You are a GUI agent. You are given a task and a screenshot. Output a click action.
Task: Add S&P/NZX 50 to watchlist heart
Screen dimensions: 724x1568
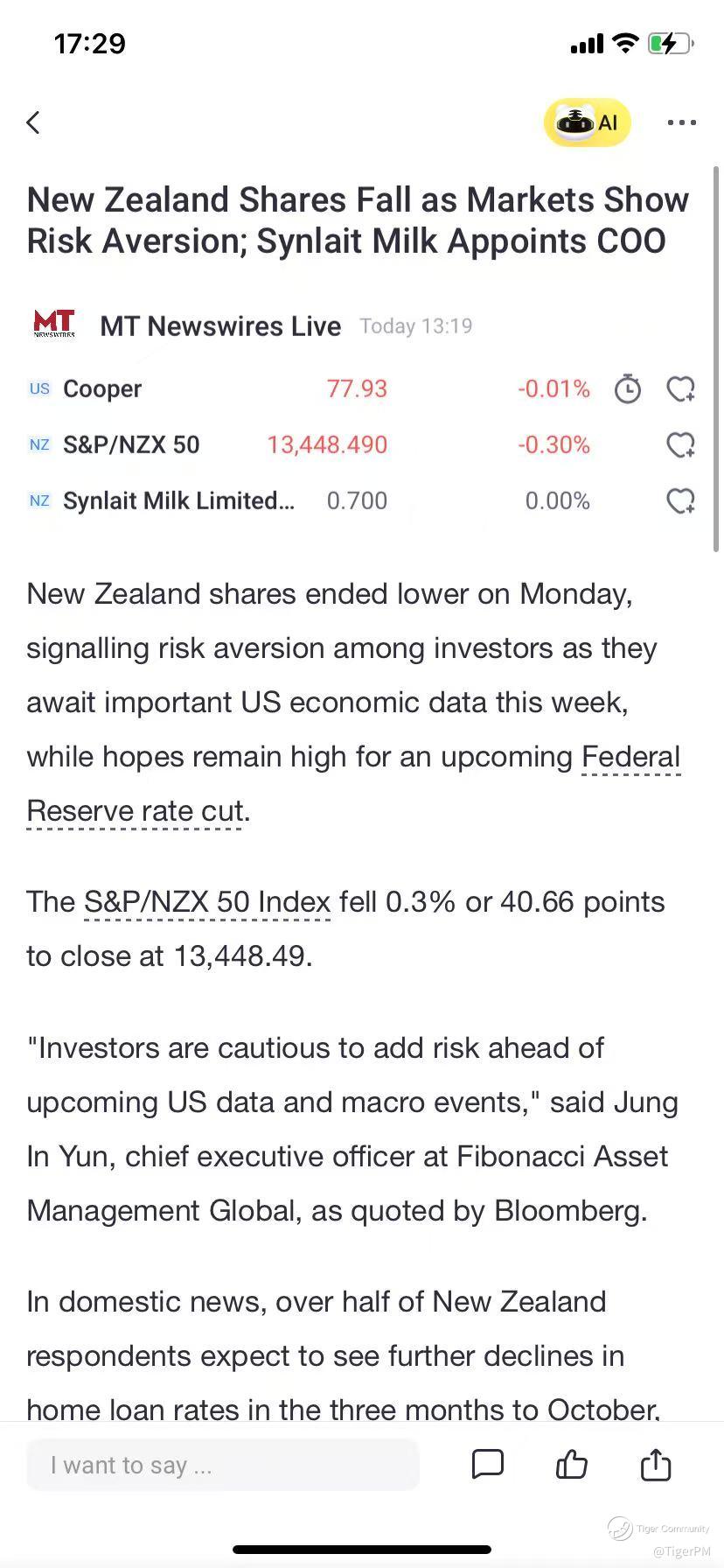pos(680,444)
